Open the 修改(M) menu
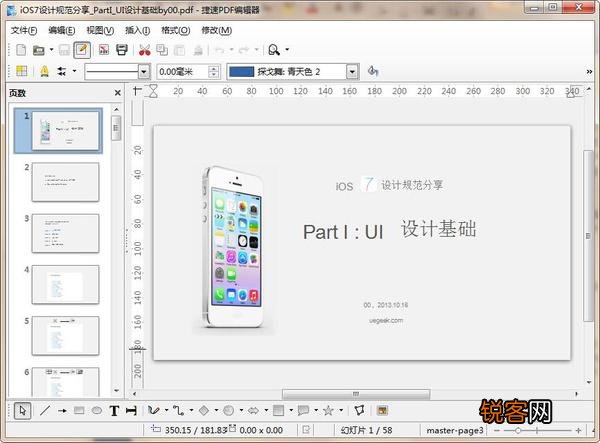Screen dimensions: 600x443 coord(217,30)
